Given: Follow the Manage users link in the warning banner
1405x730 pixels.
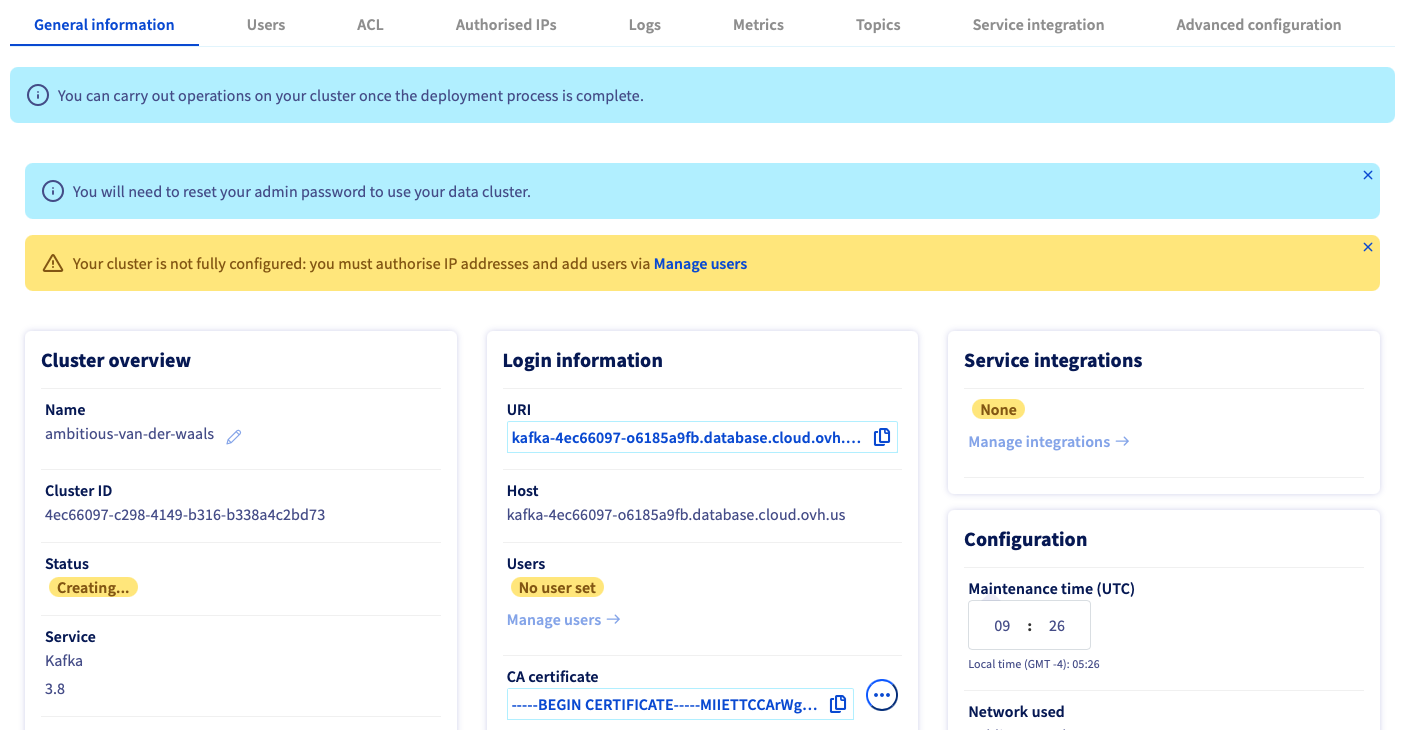Looking at the screenshot, I should tap(700, 264).
